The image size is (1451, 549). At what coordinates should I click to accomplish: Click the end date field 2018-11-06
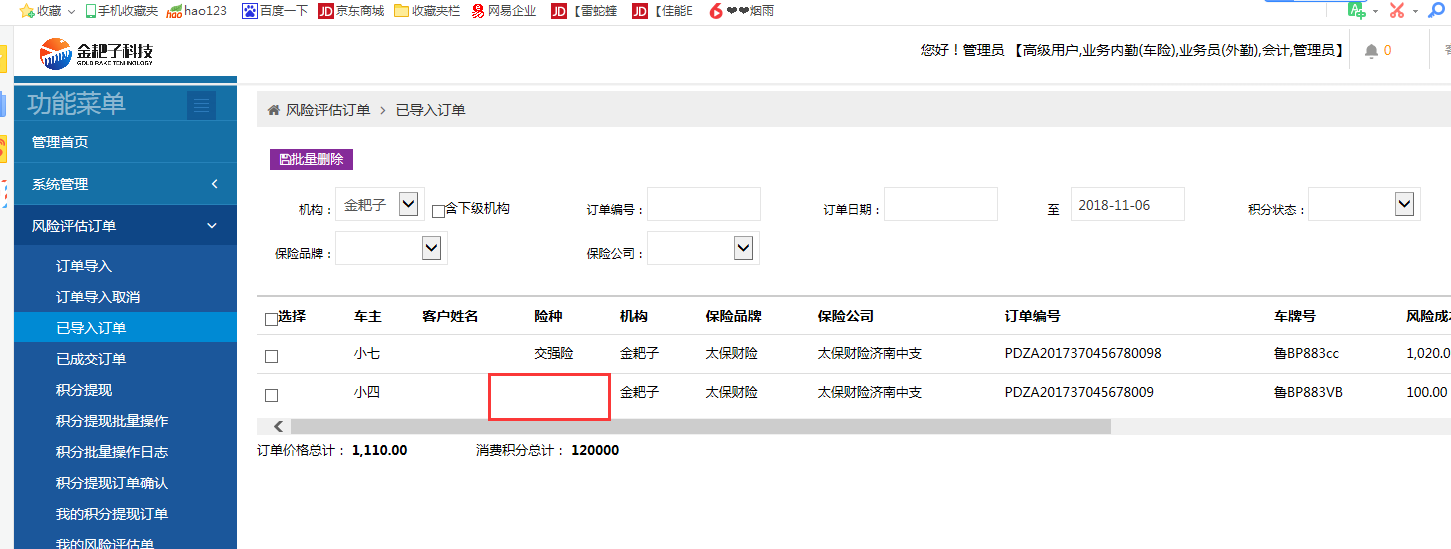[x=1128, y=204]
